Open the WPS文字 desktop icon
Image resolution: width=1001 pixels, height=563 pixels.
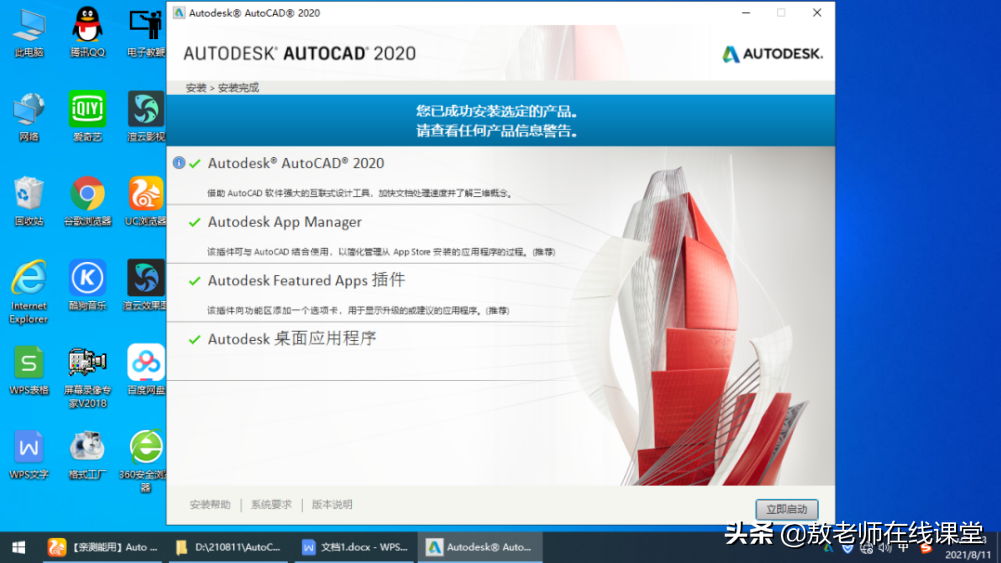pyautogui.click(x=28, y=446)
